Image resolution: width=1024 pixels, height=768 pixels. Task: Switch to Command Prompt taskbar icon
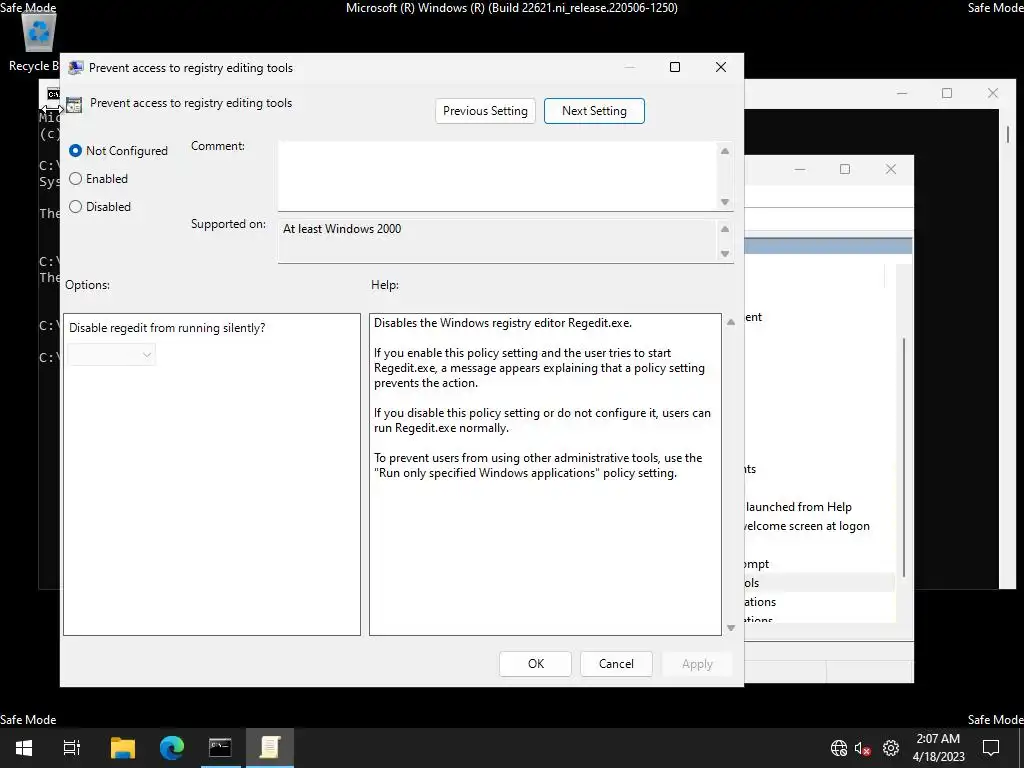pos(220,747)
